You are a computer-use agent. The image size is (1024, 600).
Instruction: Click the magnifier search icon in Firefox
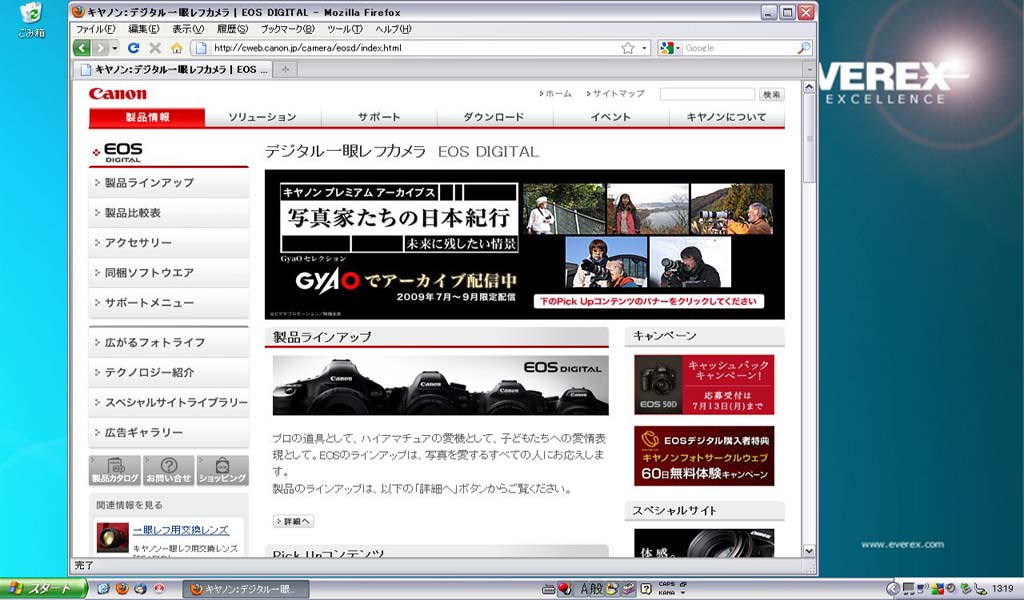804,48
